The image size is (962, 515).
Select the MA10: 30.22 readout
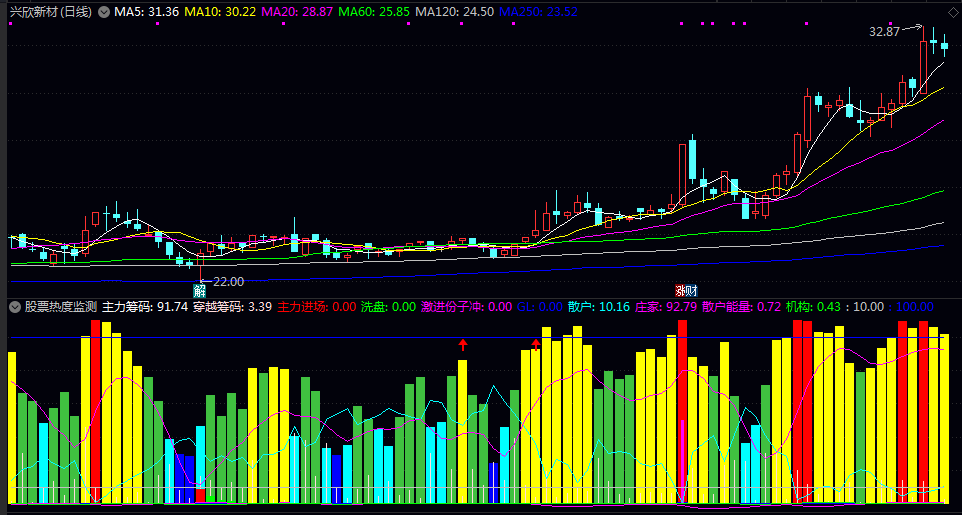(x=220, y=12)
